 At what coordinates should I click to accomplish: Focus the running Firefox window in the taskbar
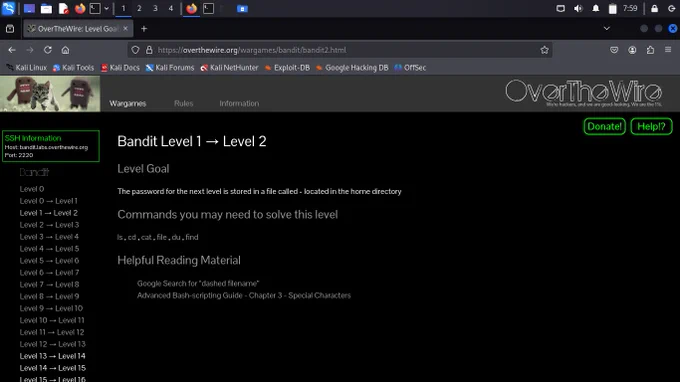pos(191,9)
